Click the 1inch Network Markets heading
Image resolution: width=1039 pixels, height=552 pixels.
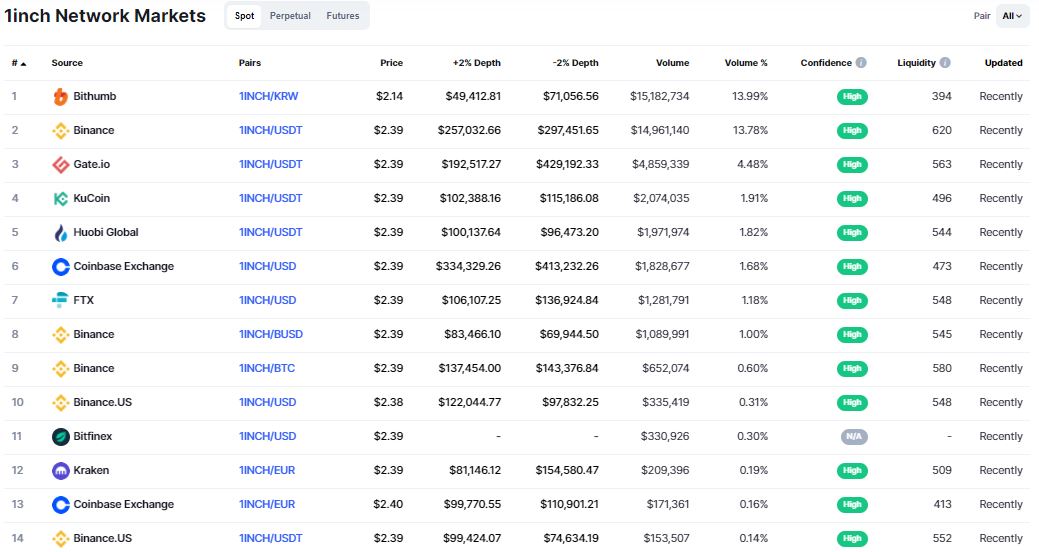[x=105, y=16]
